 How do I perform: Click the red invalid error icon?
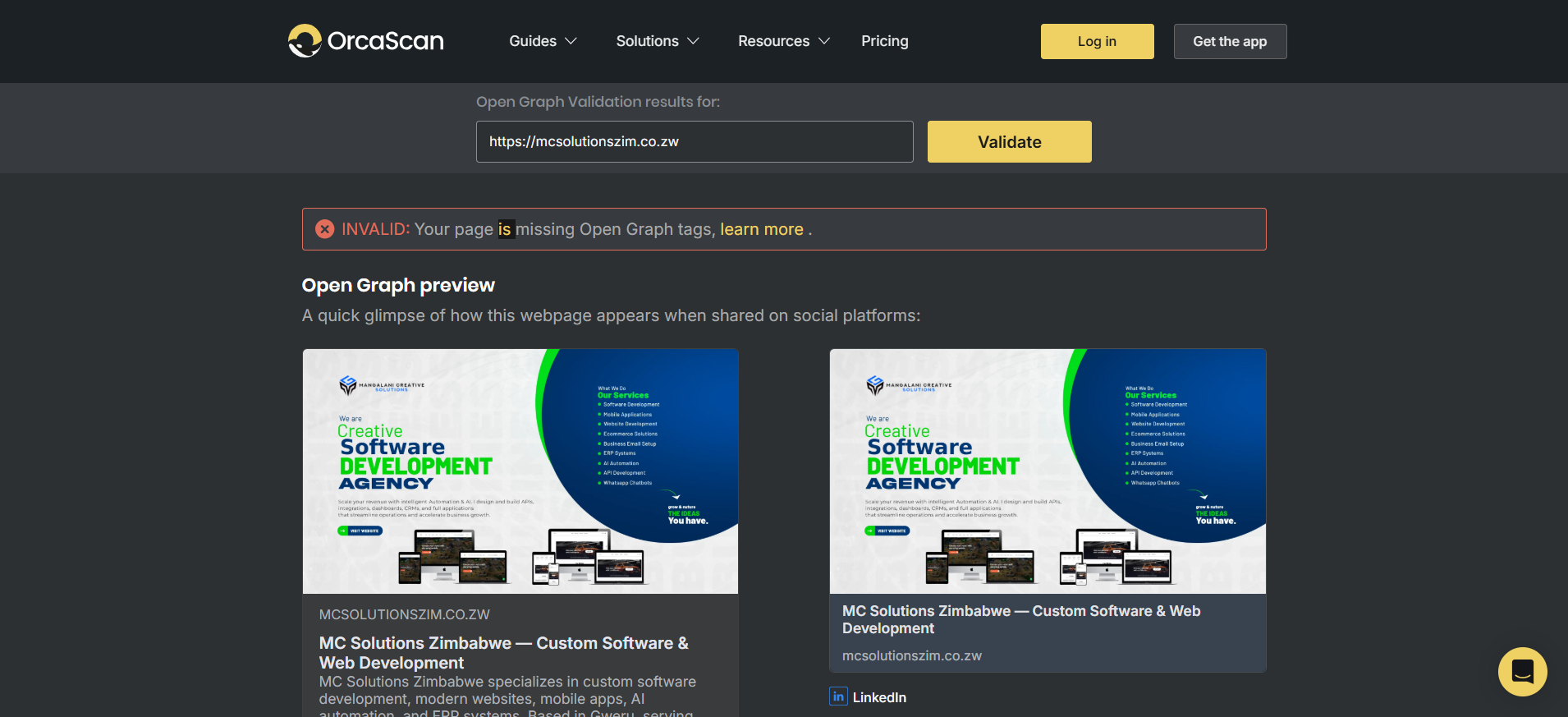pyautogui.click(x=325, y=229)
